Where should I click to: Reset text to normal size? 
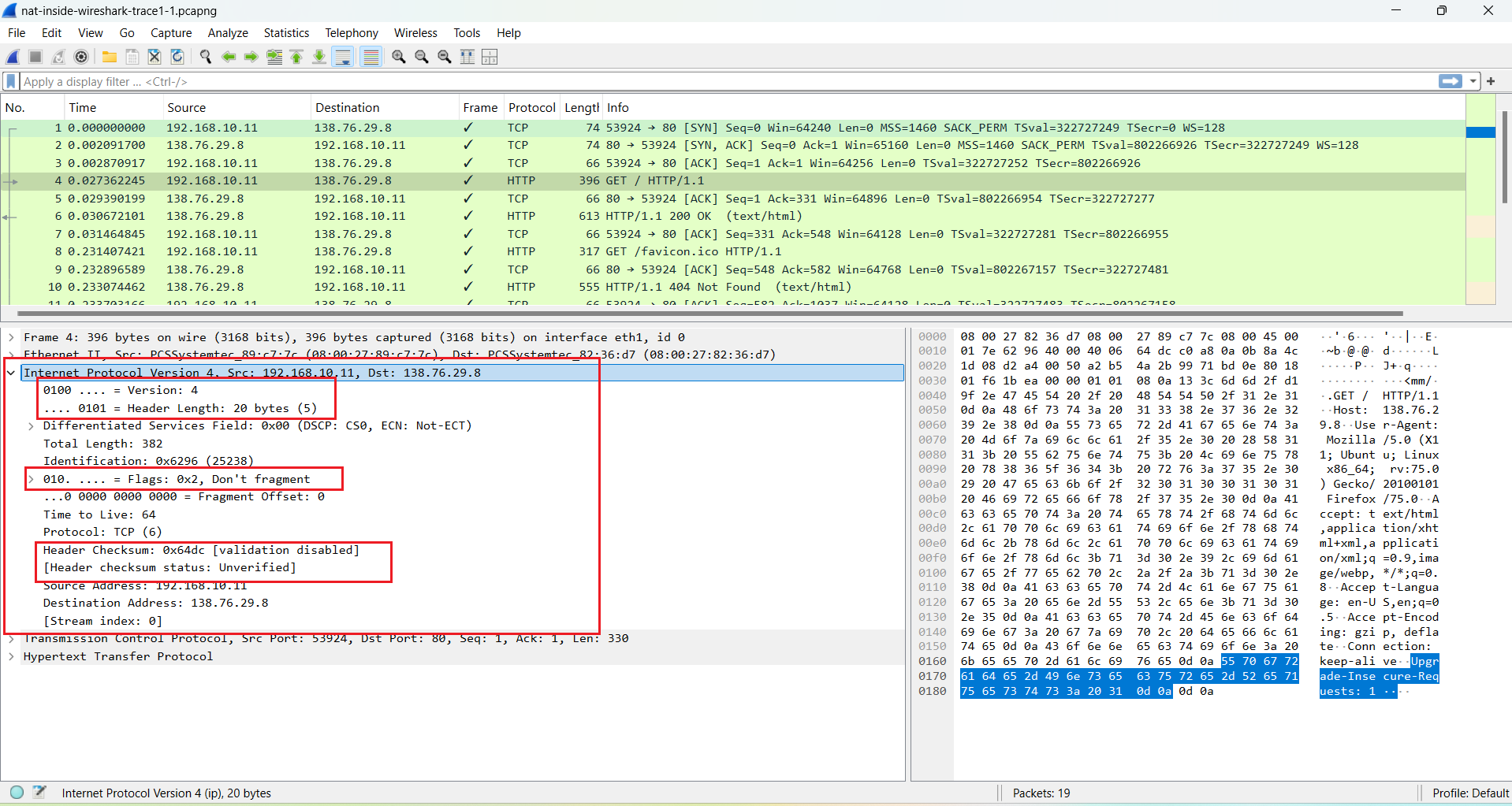click(445, 57)
